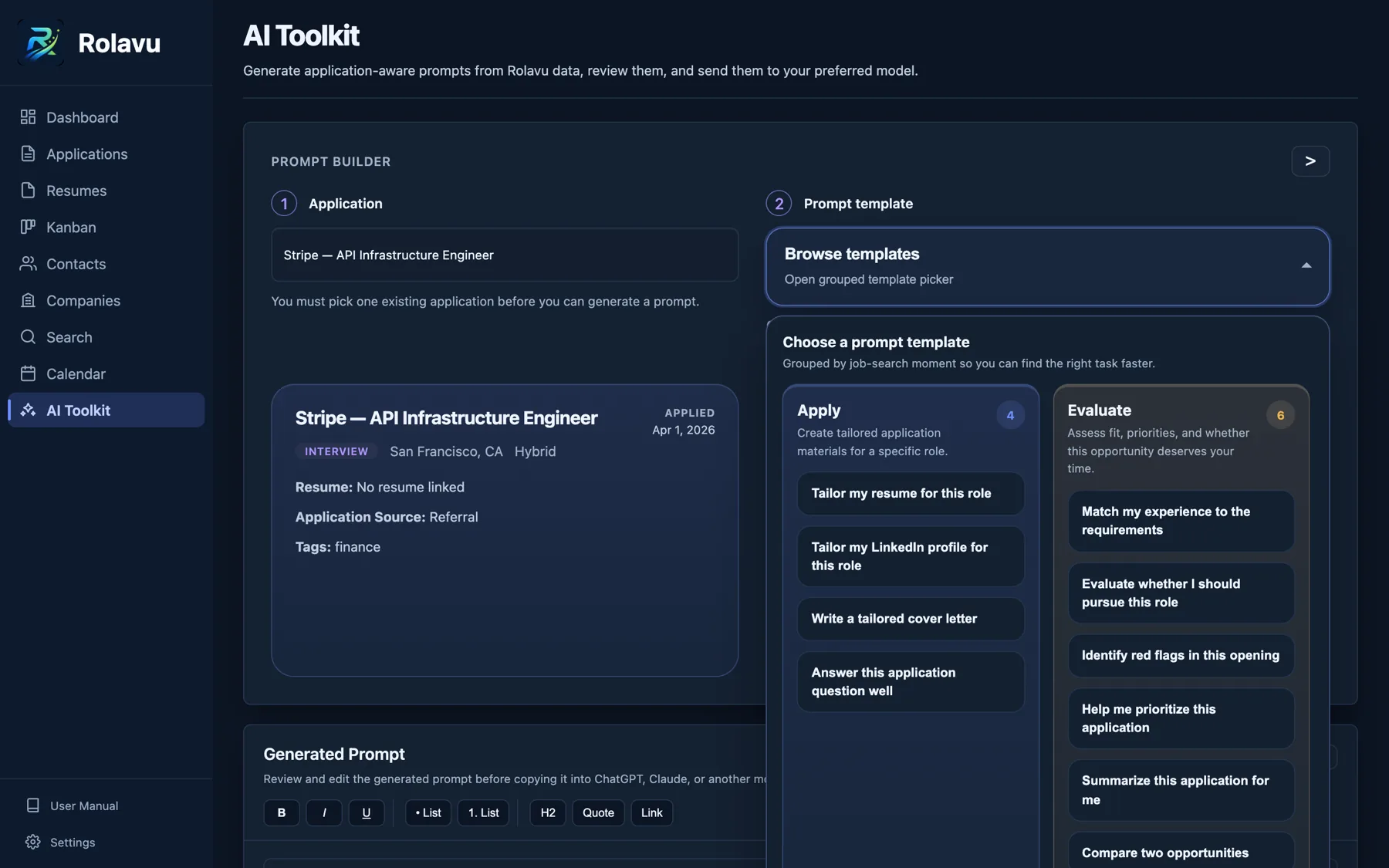The height and width of the screenshot is (868, 1389).
Task: Click the Search magnifier icon
Action: [x=28, y=337]
